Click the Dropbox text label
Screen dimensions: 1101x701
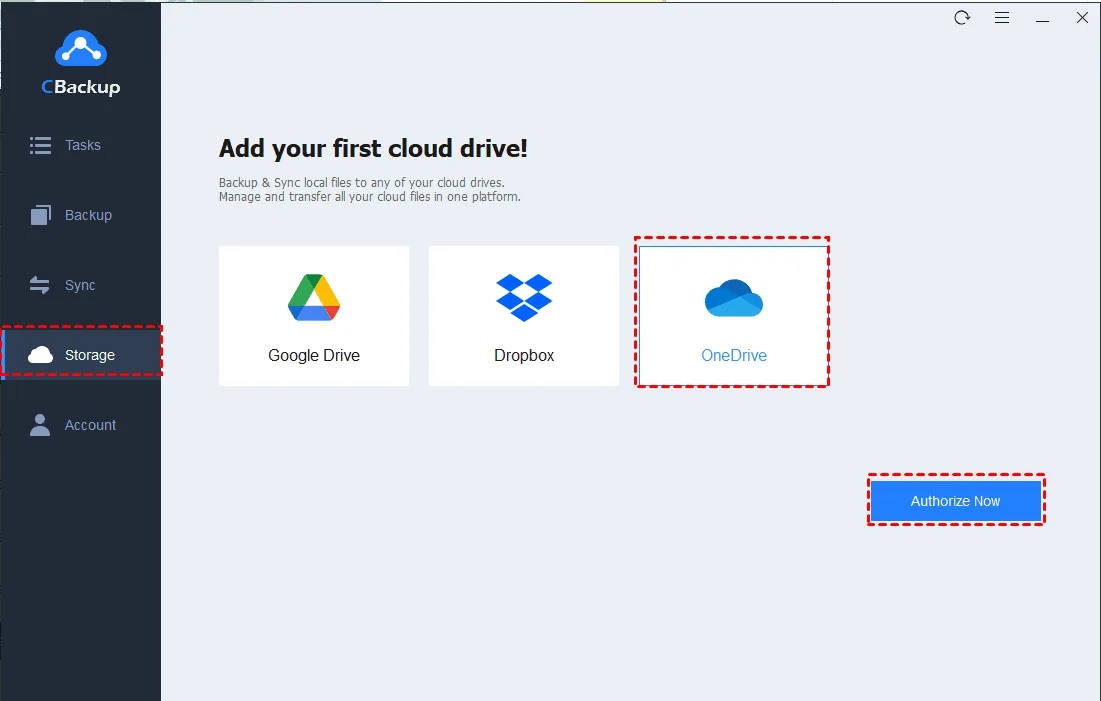tap(524, 355)
